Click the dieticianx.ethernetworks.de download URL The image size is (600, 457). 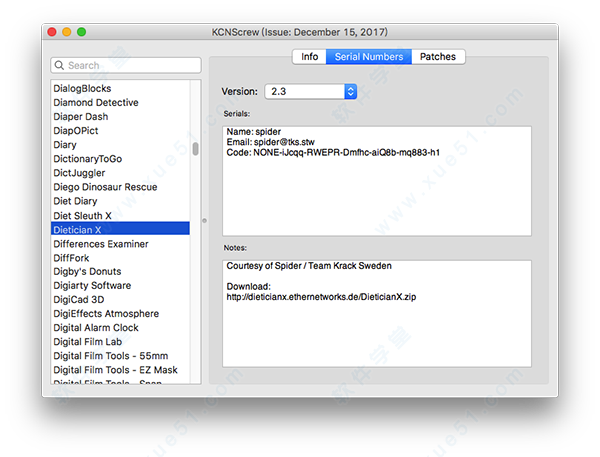[x=321, y=297]
